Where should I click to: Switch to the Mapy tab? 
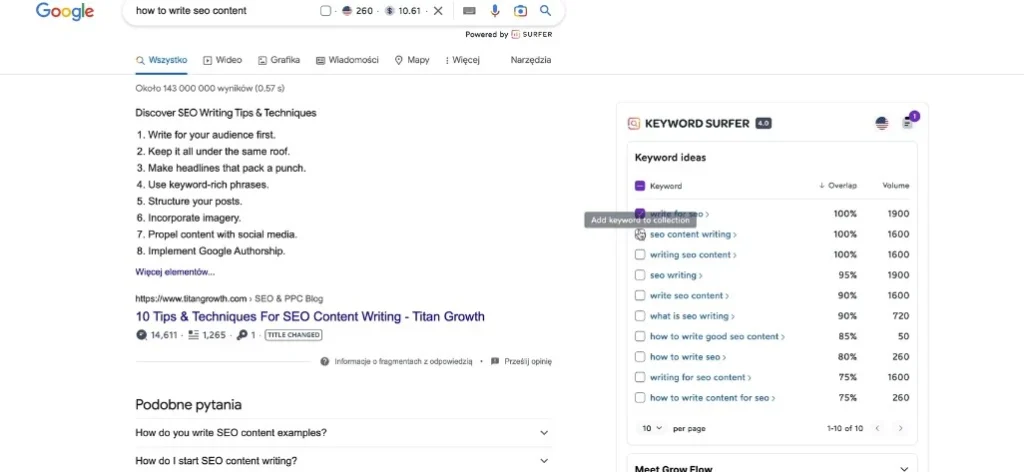coord(412,60)
